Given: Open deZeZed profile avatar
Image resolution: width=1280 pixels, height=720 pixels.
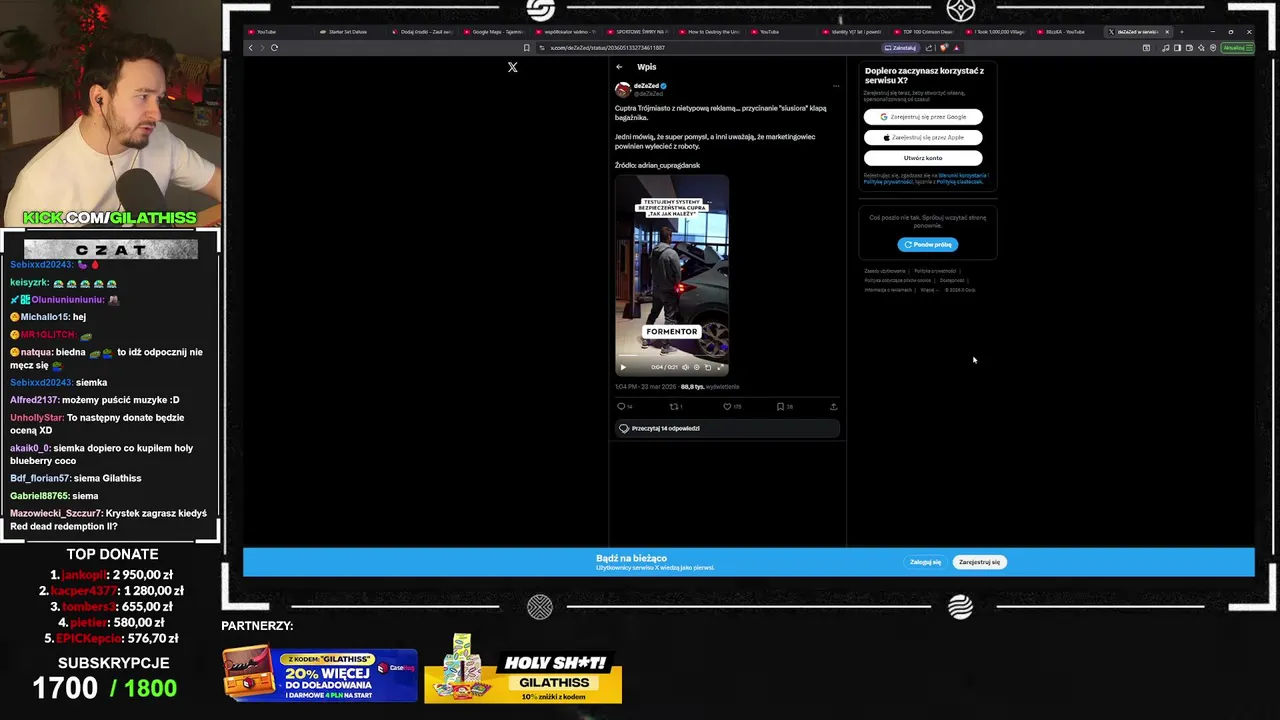Looking at the screenshot, I should coord(622,89).
